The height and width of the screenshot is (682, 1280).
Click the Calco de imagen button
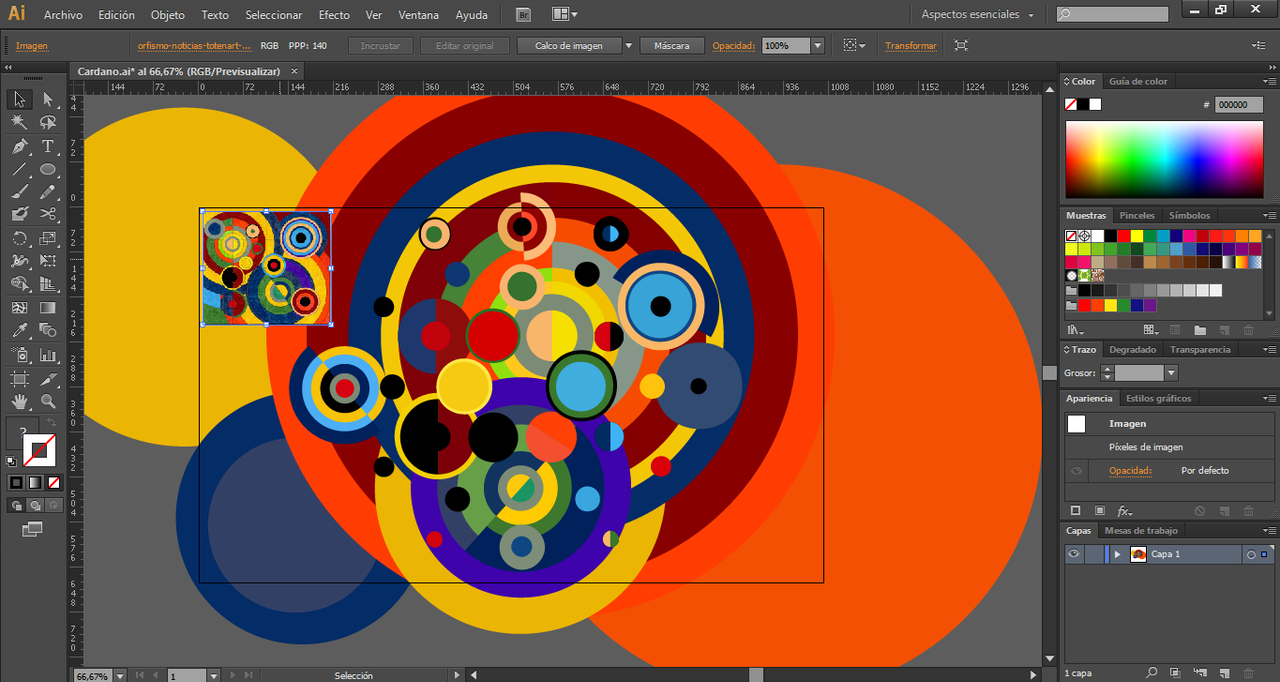[x=569, y=46]
